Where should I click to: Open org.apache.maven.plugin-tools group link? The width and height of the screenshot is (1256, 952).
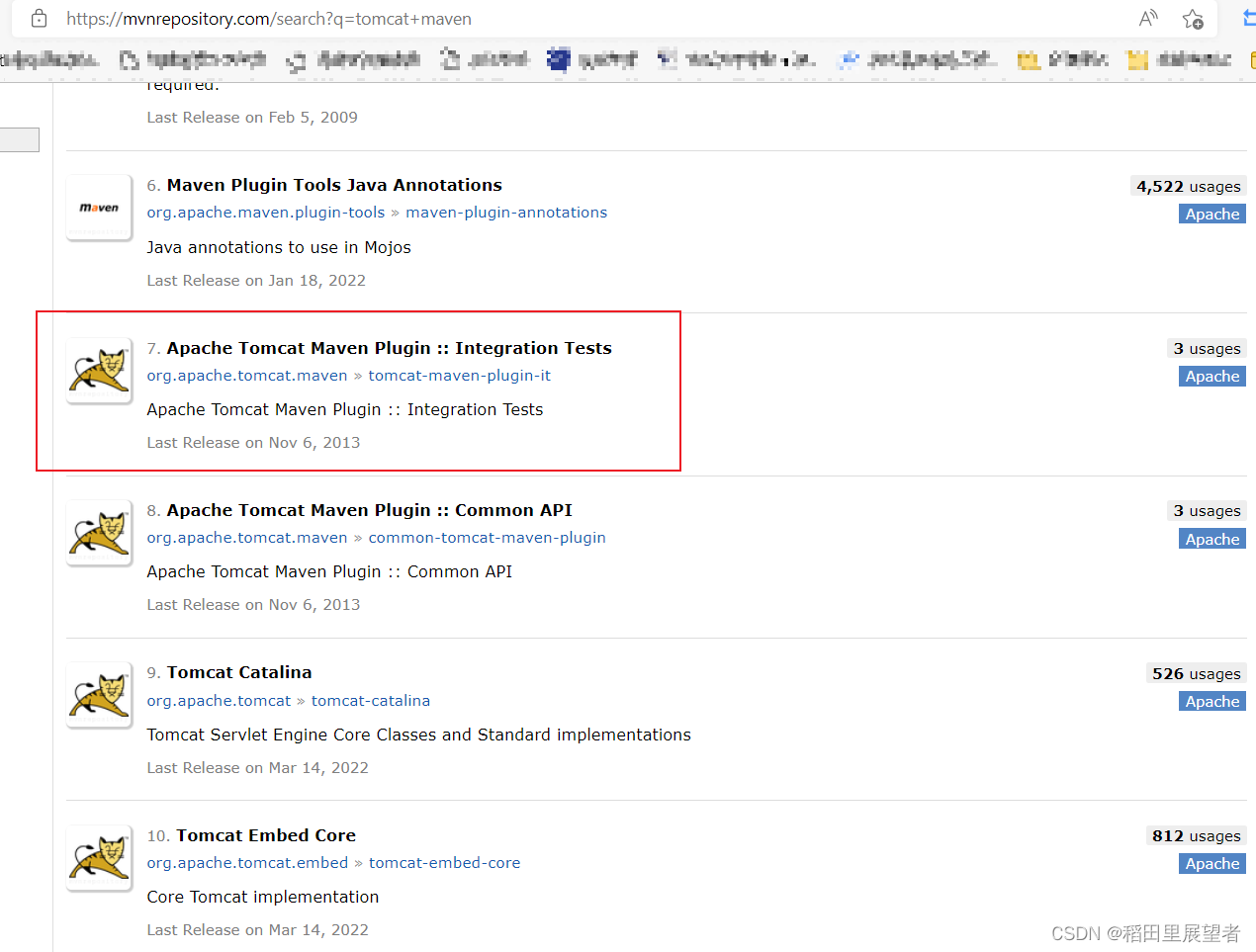pos(266,213)
